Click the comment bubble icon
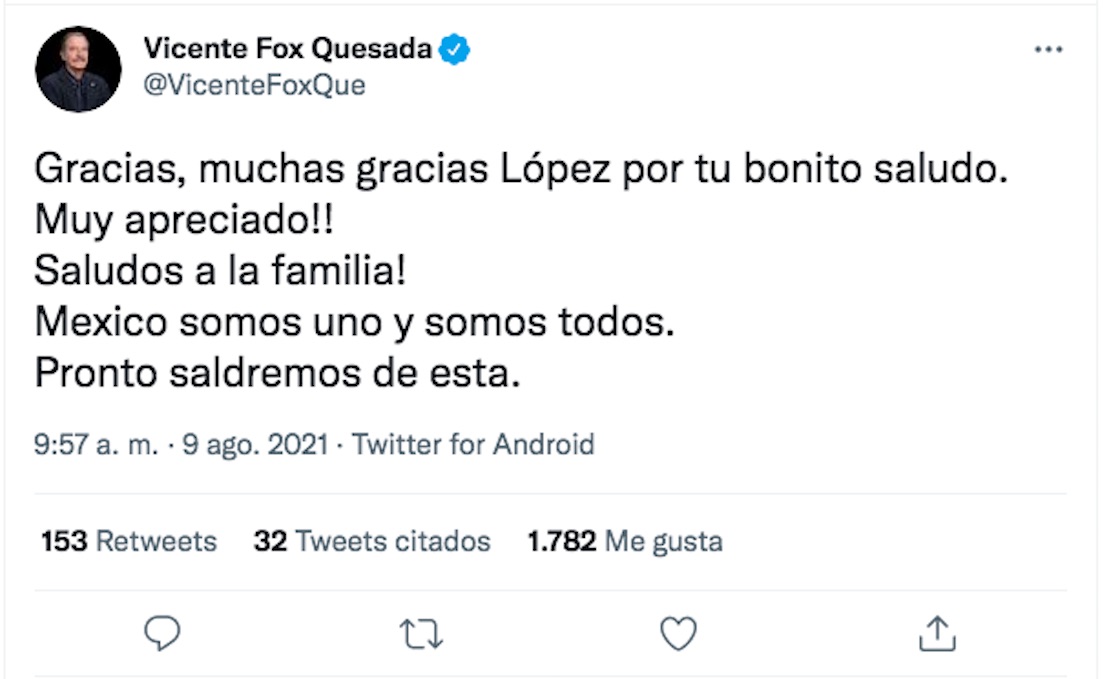The height and width of the screenshot is (679, 1120). [163, 632]
